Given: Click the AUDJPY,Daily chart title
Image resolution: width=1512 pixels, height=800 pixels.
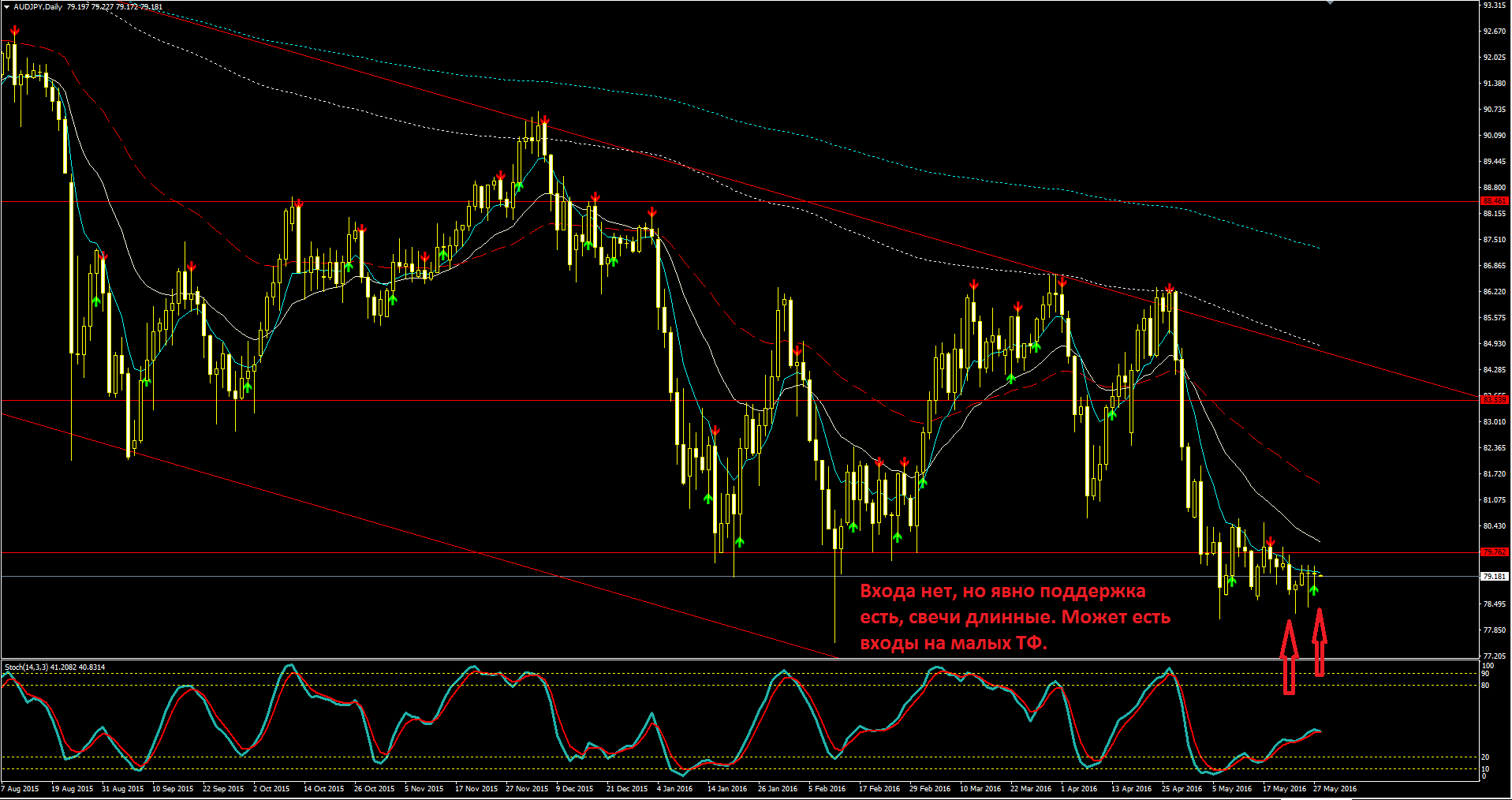Looking at the screenshot, I should pos(38,7).
